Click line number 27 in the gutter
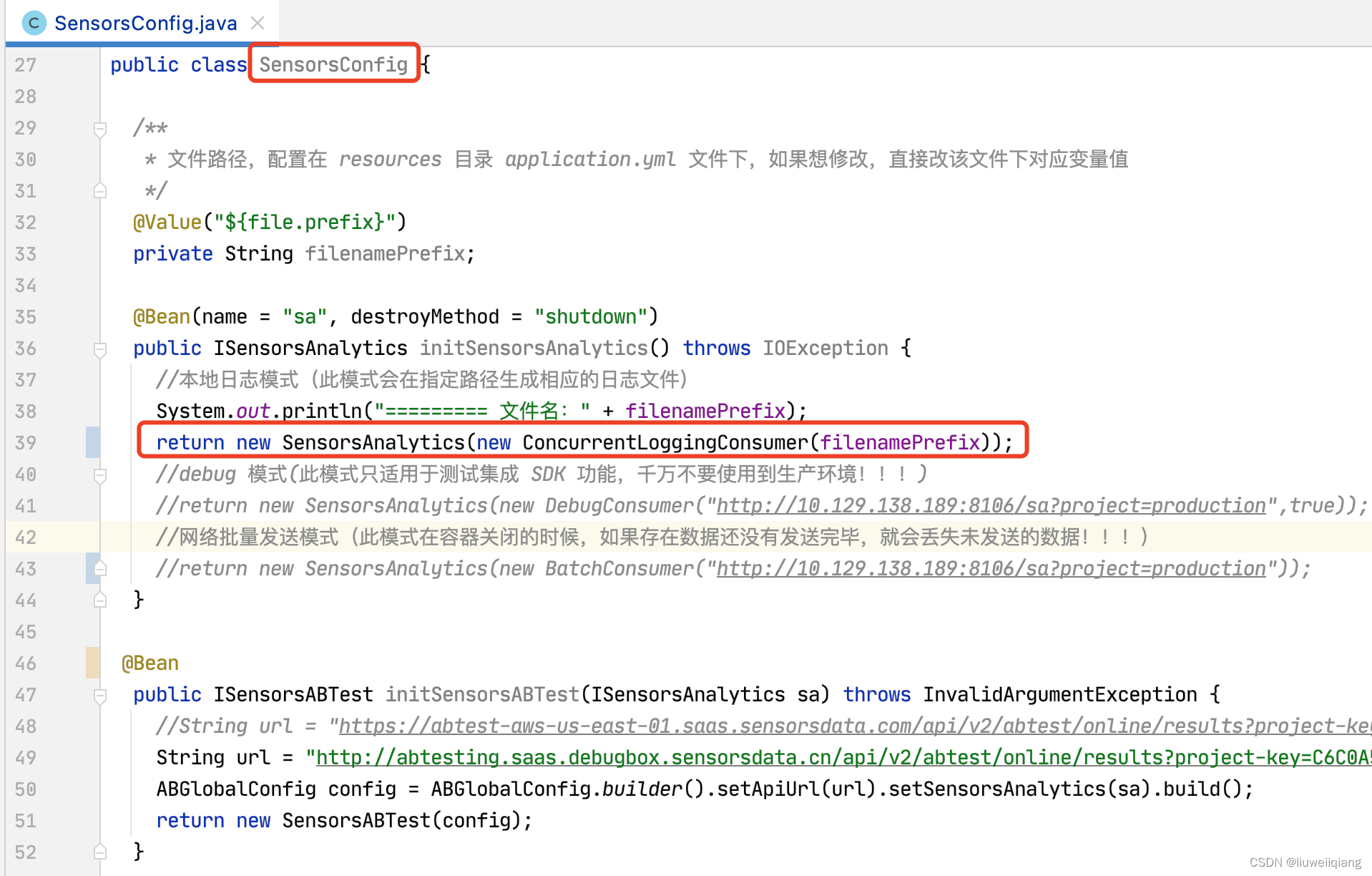Image resolution: width=1372 pixels, height=876 pixels. click(26, 65)
